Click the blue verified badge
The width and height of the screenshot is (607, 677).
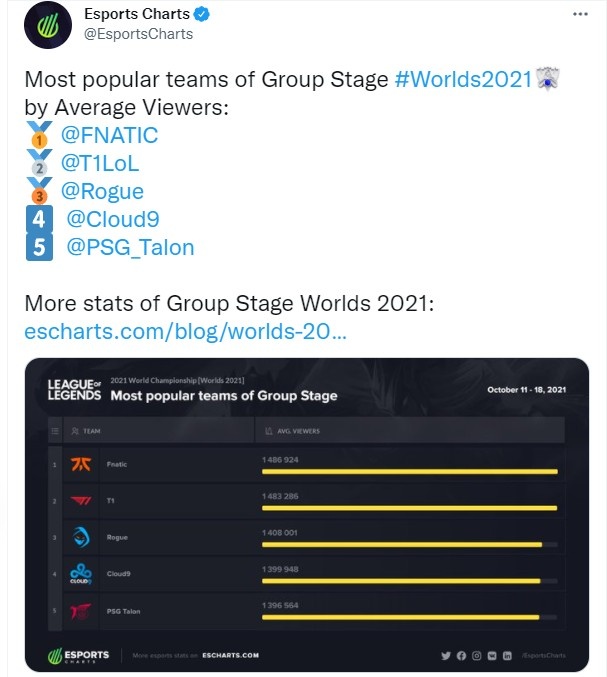(x=200, y=15)
